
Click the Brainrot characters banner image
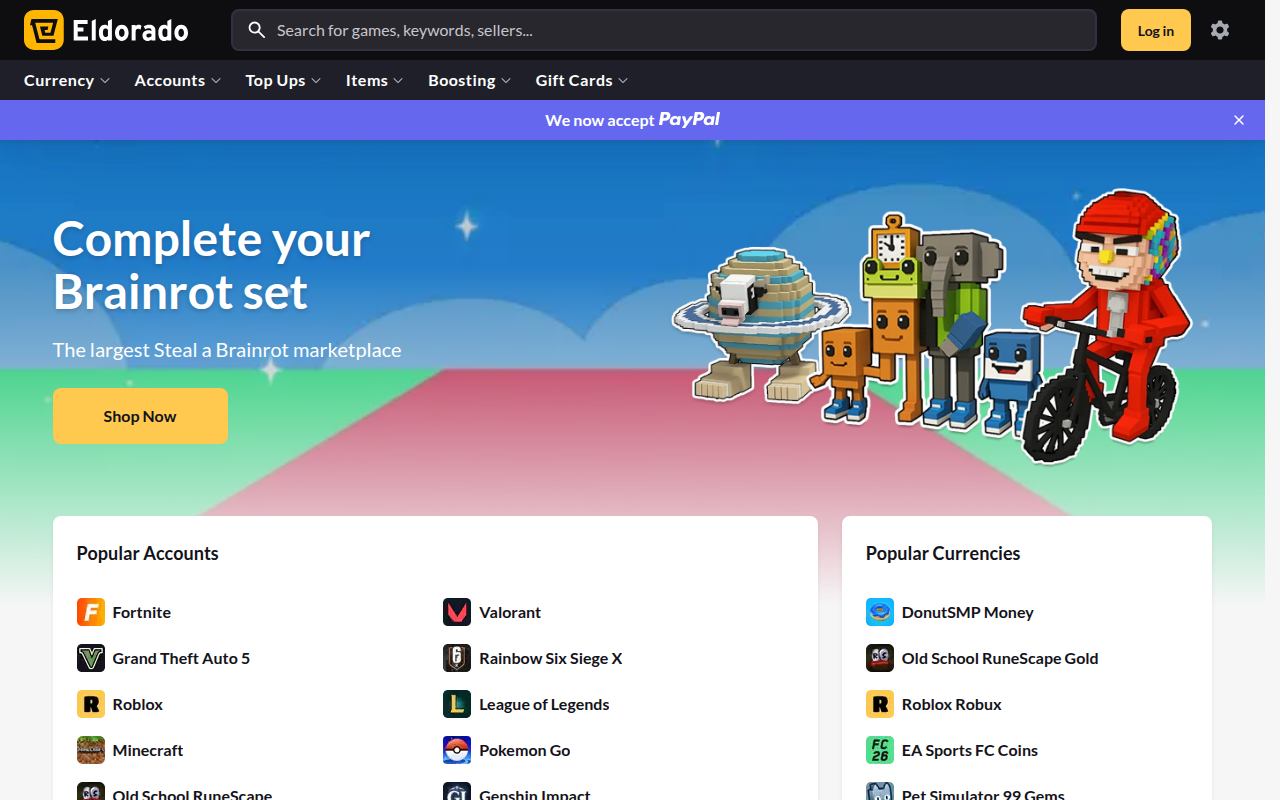click(x=932, y=325)
